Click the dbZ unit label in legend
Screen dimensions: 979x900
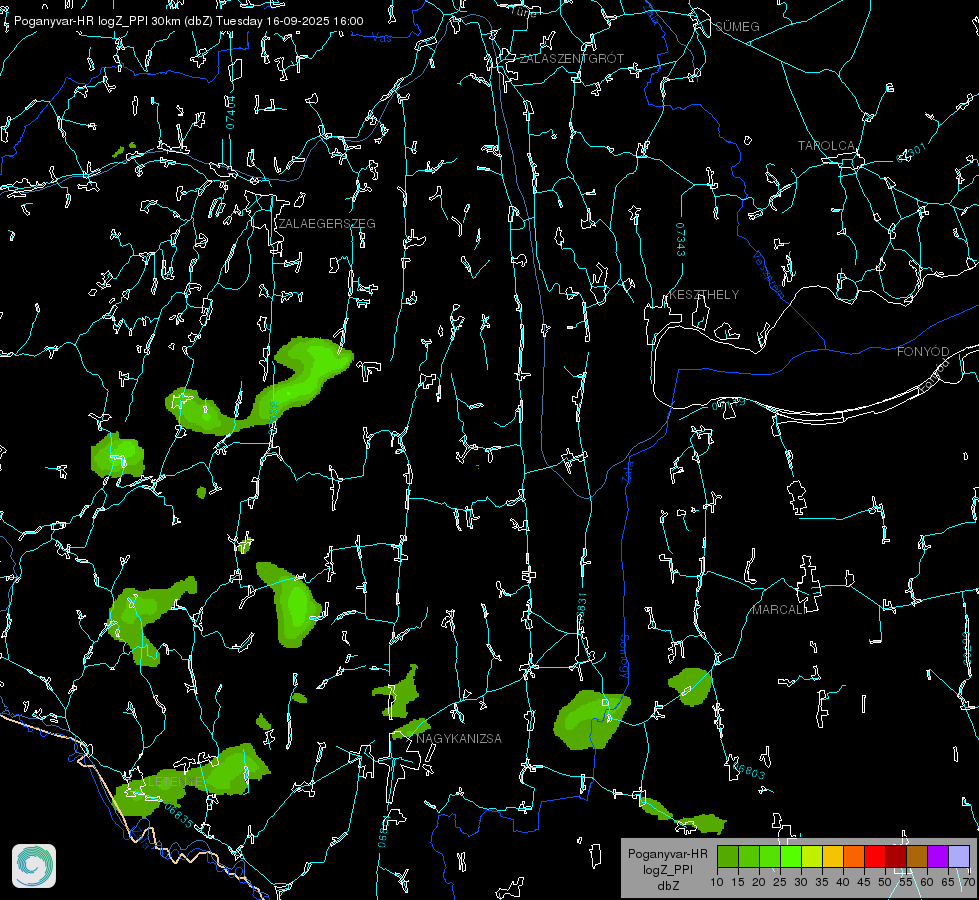click(x=667, y=886)
